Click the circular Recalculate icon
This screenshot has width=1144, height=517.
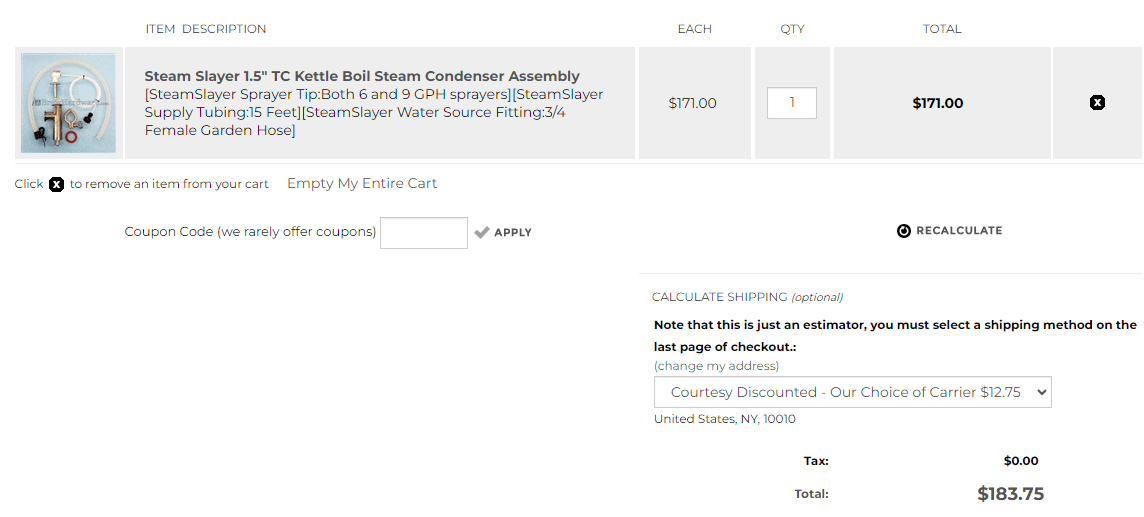tap(904, 231)
